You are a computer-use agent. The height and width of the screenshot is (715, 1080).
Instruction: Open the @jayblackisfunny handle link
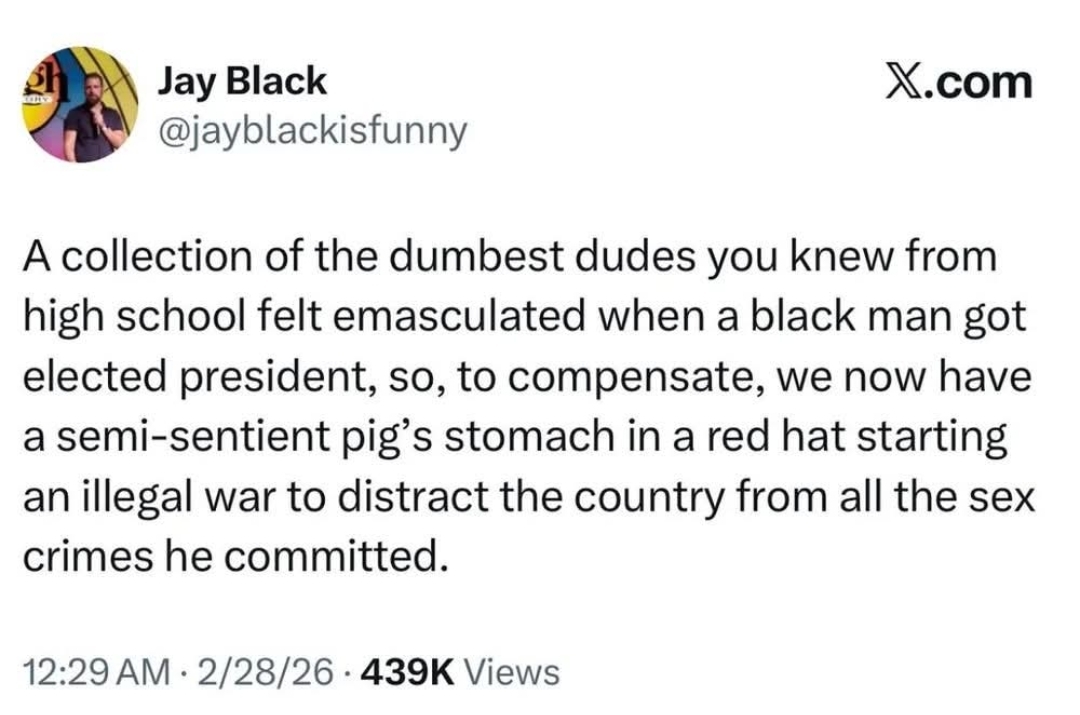(310, 130)
